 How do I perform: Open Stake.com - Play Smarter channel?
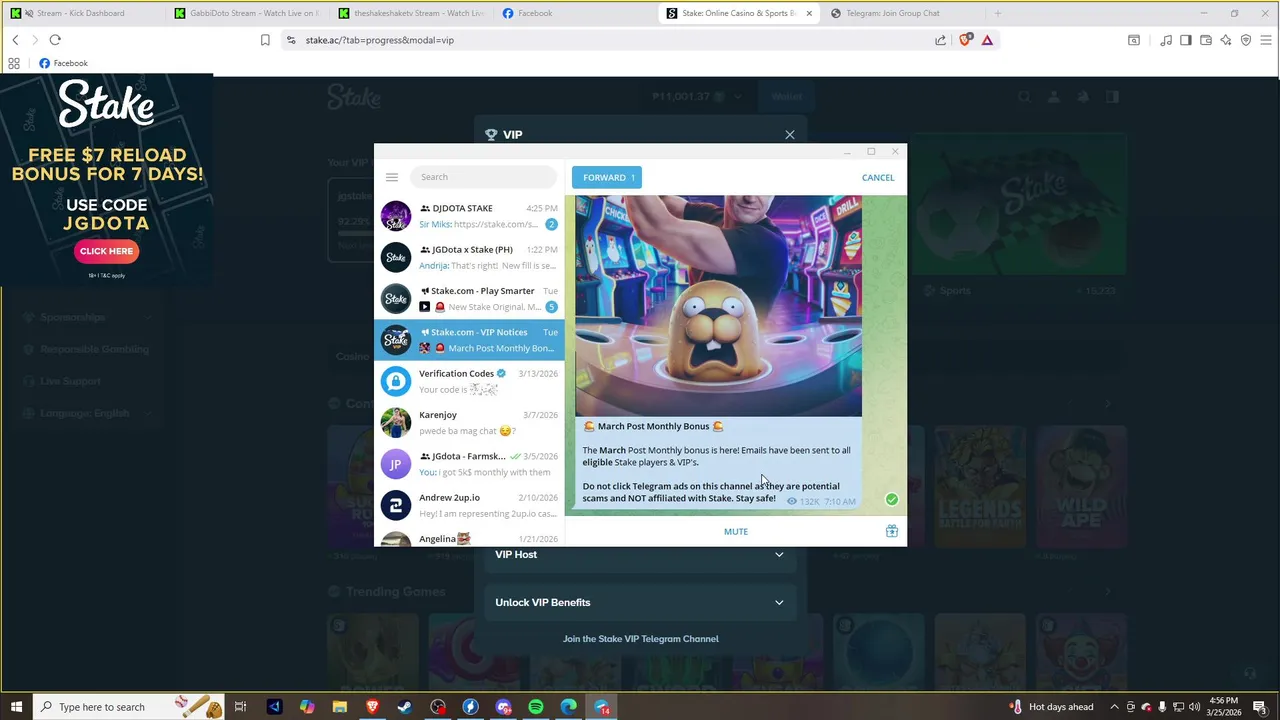(469, 298)
